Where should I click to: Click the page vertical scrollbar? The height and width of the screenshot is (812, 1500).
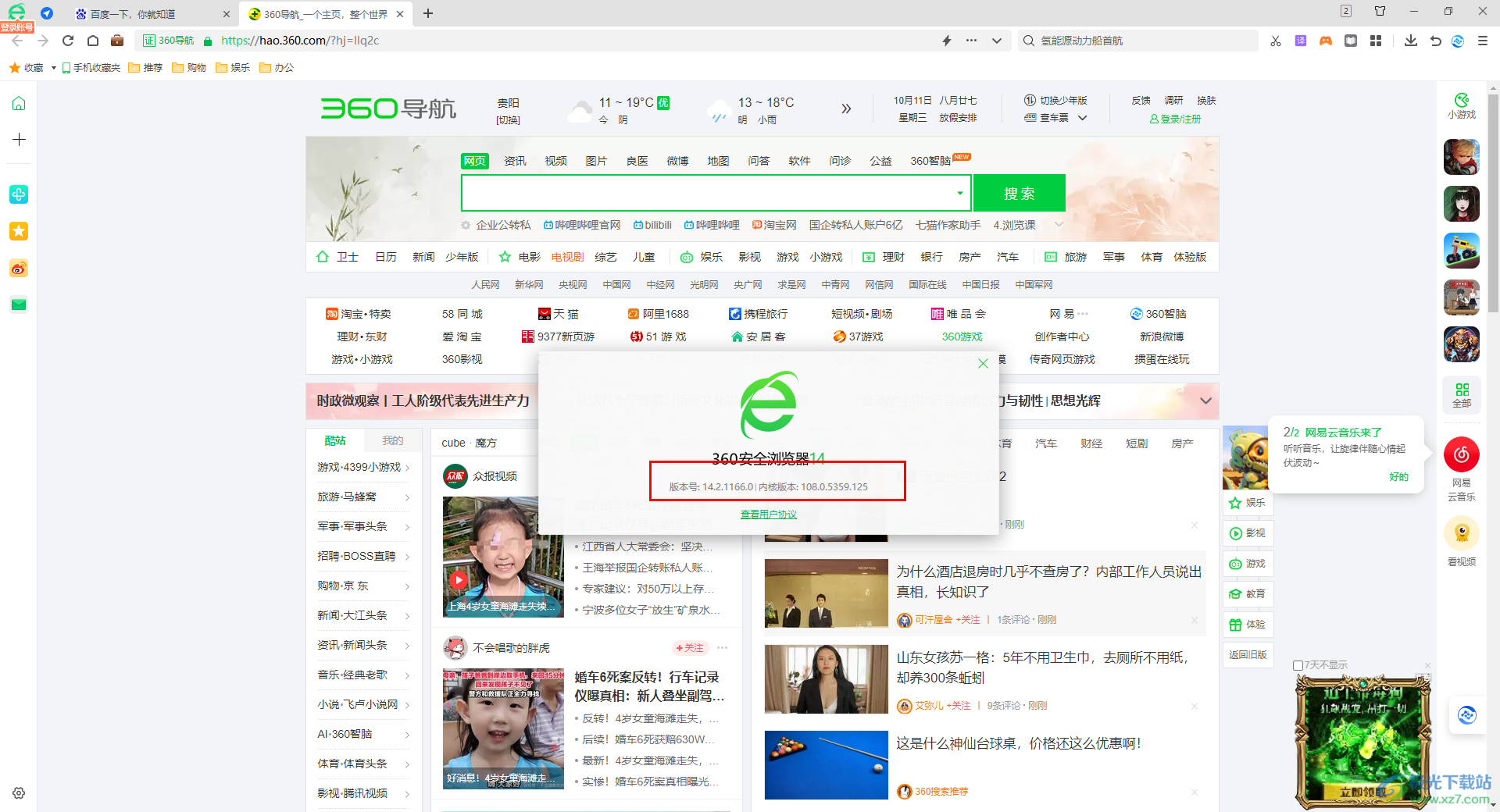[1493, 203]
